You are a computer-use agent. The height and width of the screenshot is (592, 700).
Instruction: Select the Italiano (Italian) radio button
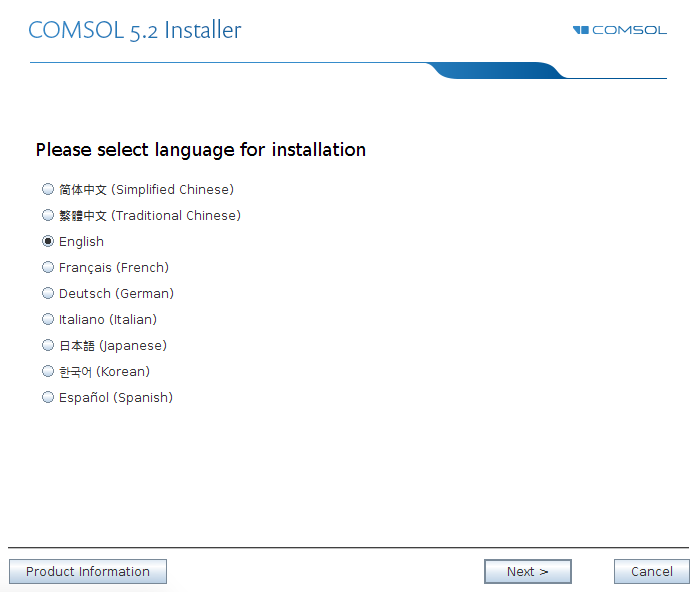(48, 319)
